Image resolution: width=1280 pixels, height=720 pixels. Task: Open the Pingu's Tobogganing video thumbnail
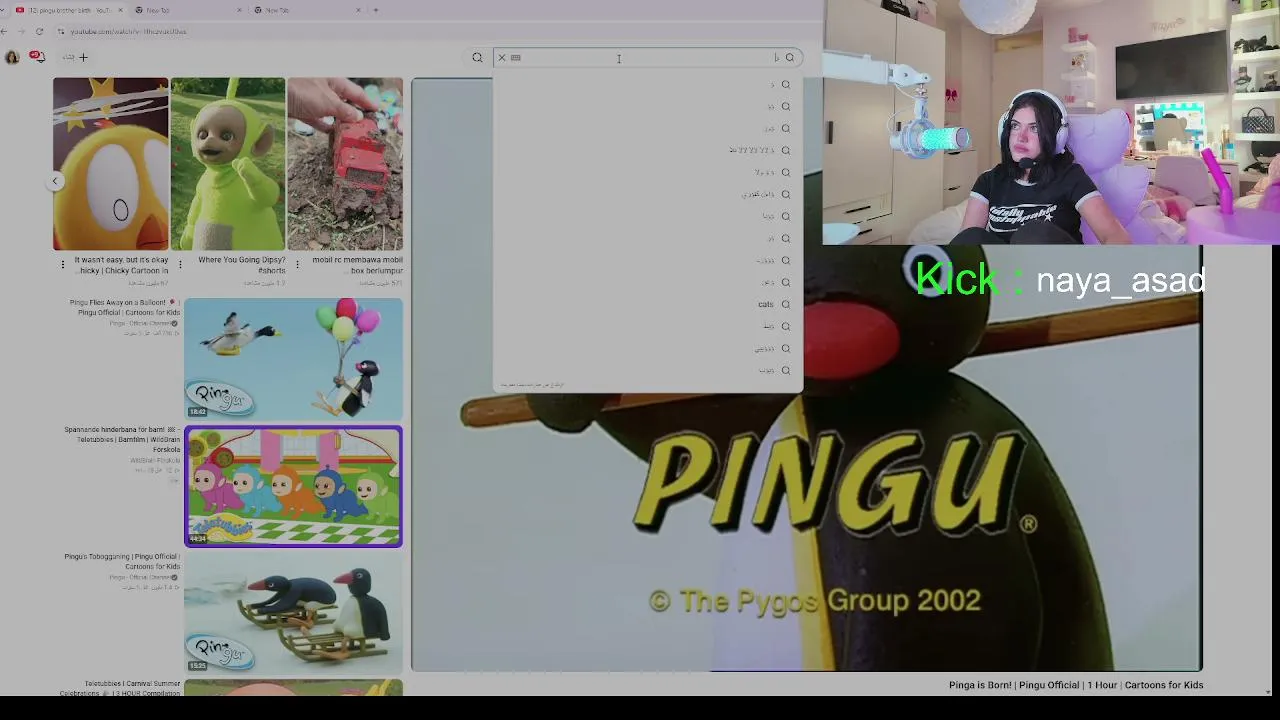[293, 613]
